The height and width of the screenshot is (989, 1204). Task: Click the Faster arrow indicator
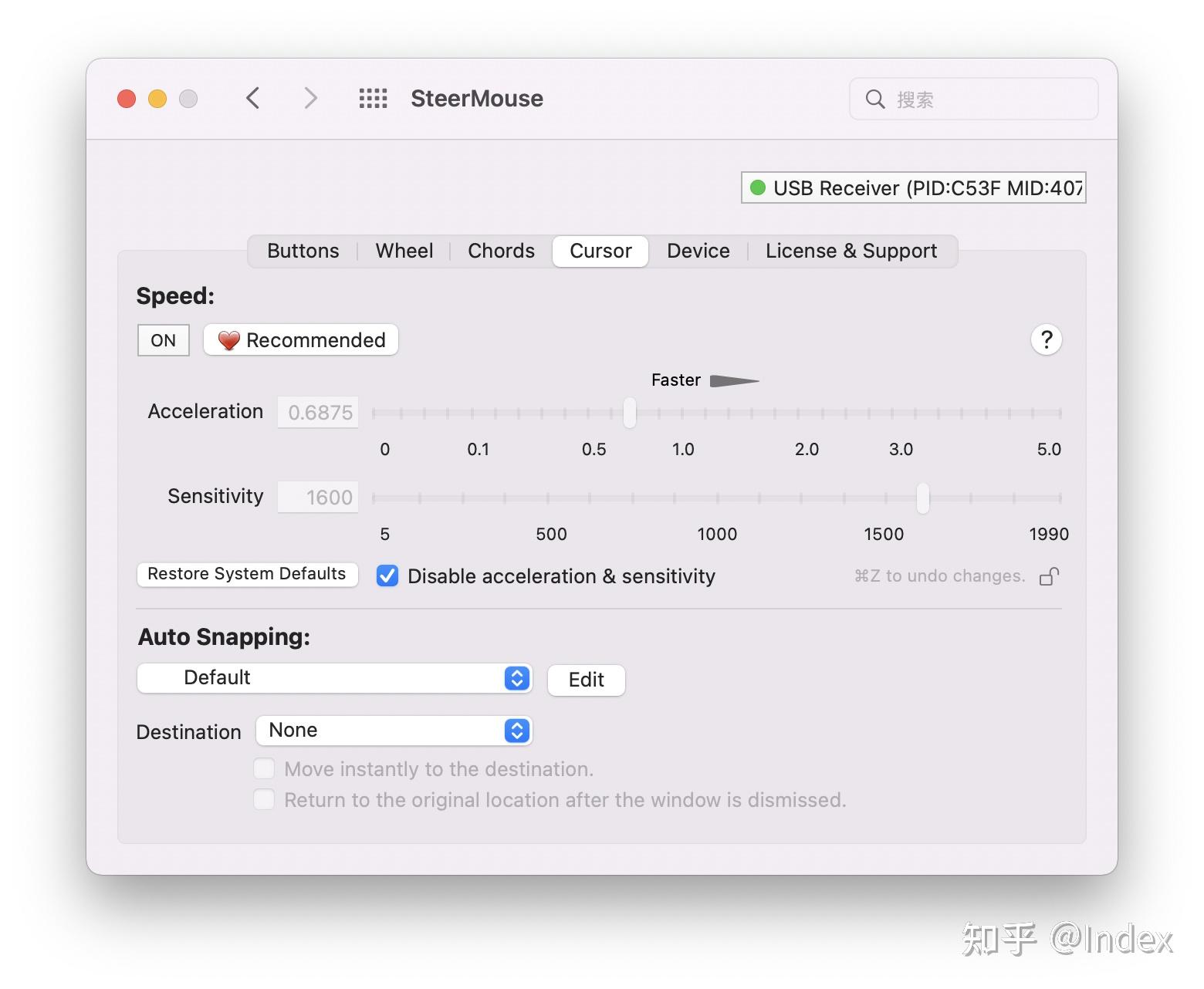point(734,380)
